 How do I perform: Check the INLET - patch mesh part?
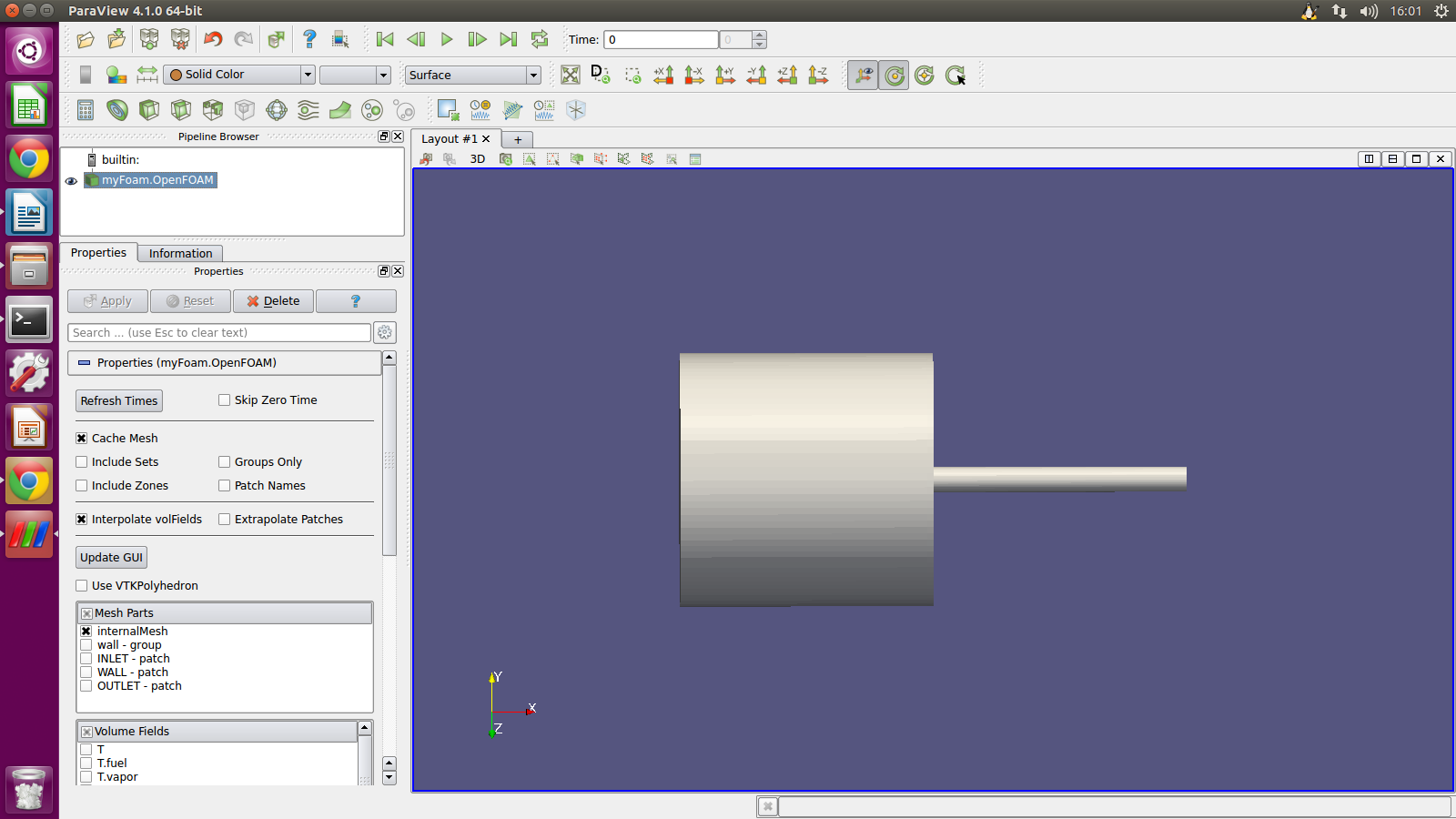point(86,658)
